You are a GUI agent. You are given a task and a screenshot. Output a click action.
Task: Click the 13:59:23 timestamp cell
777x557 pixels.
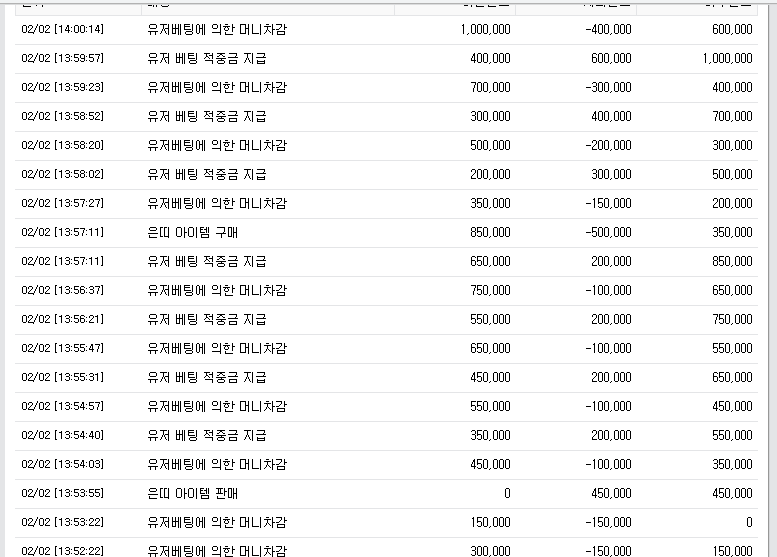(62, 87)
